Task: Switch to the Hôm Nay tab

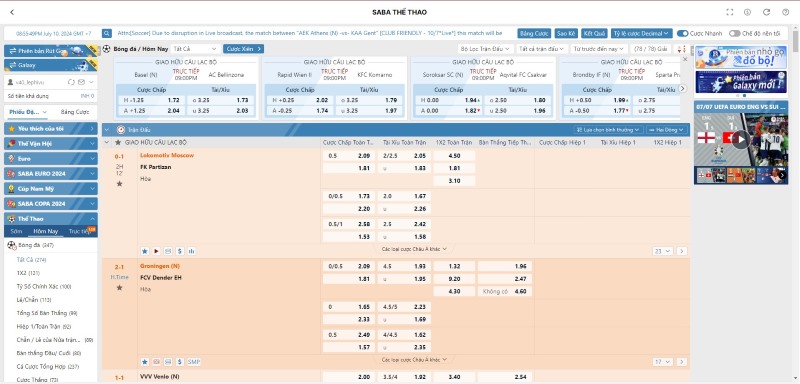Action: (x=46, y=232)
